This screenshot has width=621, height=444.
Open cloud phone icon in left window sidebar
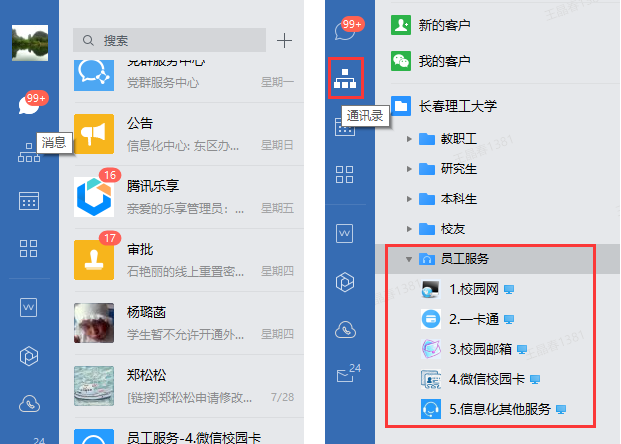(x=29, y=404)
